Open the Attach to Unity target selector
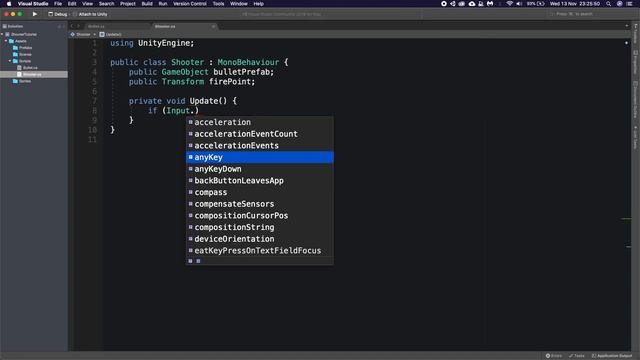Image resolution: width=640 pixels, height=360 pixels. [x=90, y=14]
